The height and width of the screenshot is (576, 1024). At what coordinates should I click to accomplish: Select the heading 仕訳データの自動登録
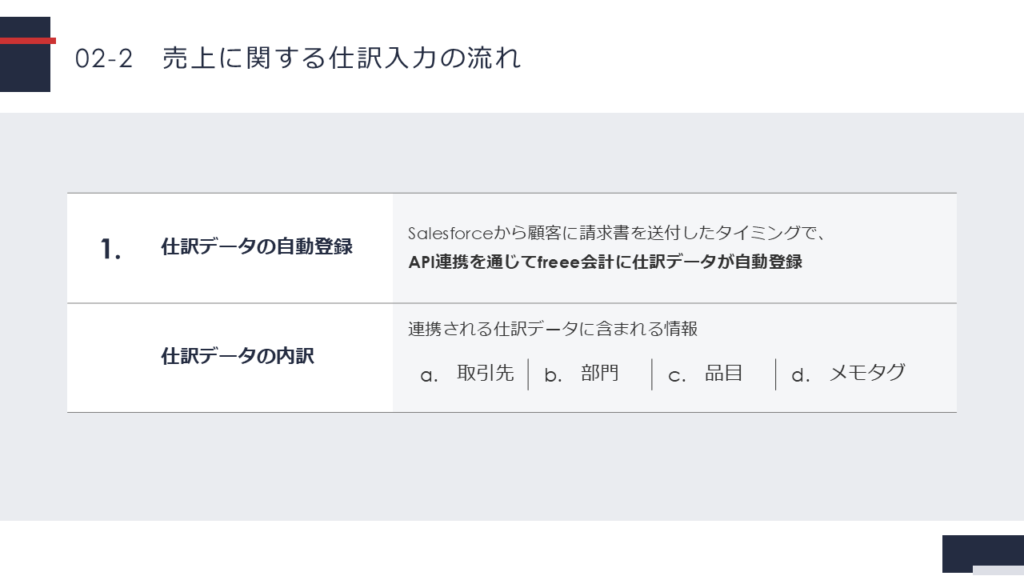tap(257, 247)
